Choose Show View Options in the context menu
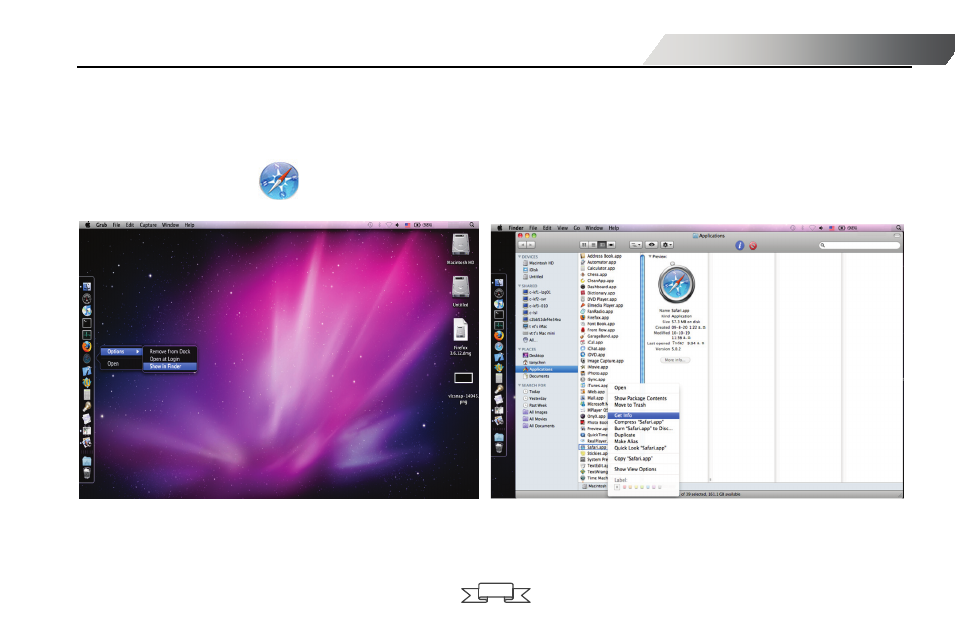 (635, 469)
